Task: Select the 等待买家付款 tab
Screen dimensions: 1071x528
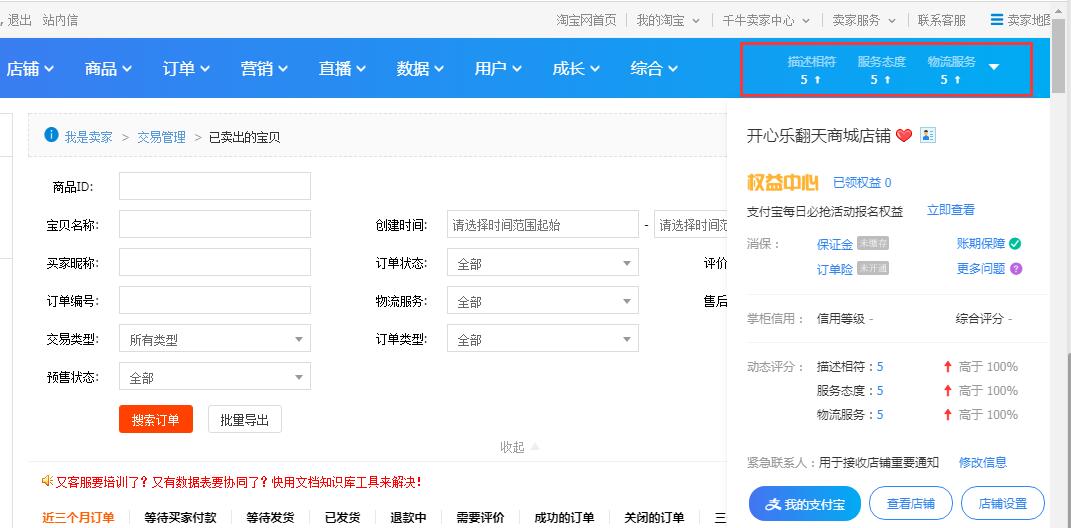Action: point(180,518)
